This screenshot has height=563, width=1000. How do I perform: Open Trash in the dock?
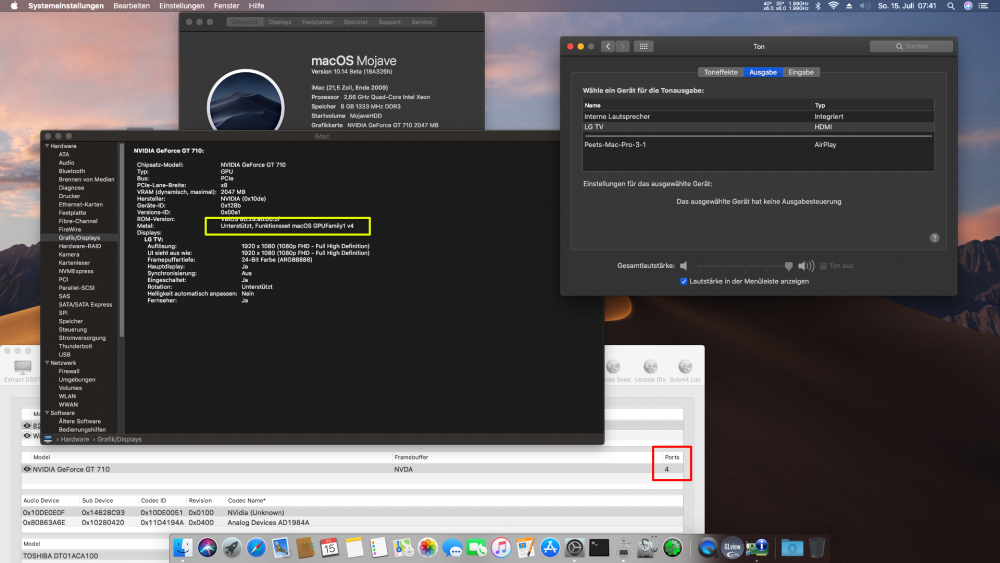click(817, 548)
